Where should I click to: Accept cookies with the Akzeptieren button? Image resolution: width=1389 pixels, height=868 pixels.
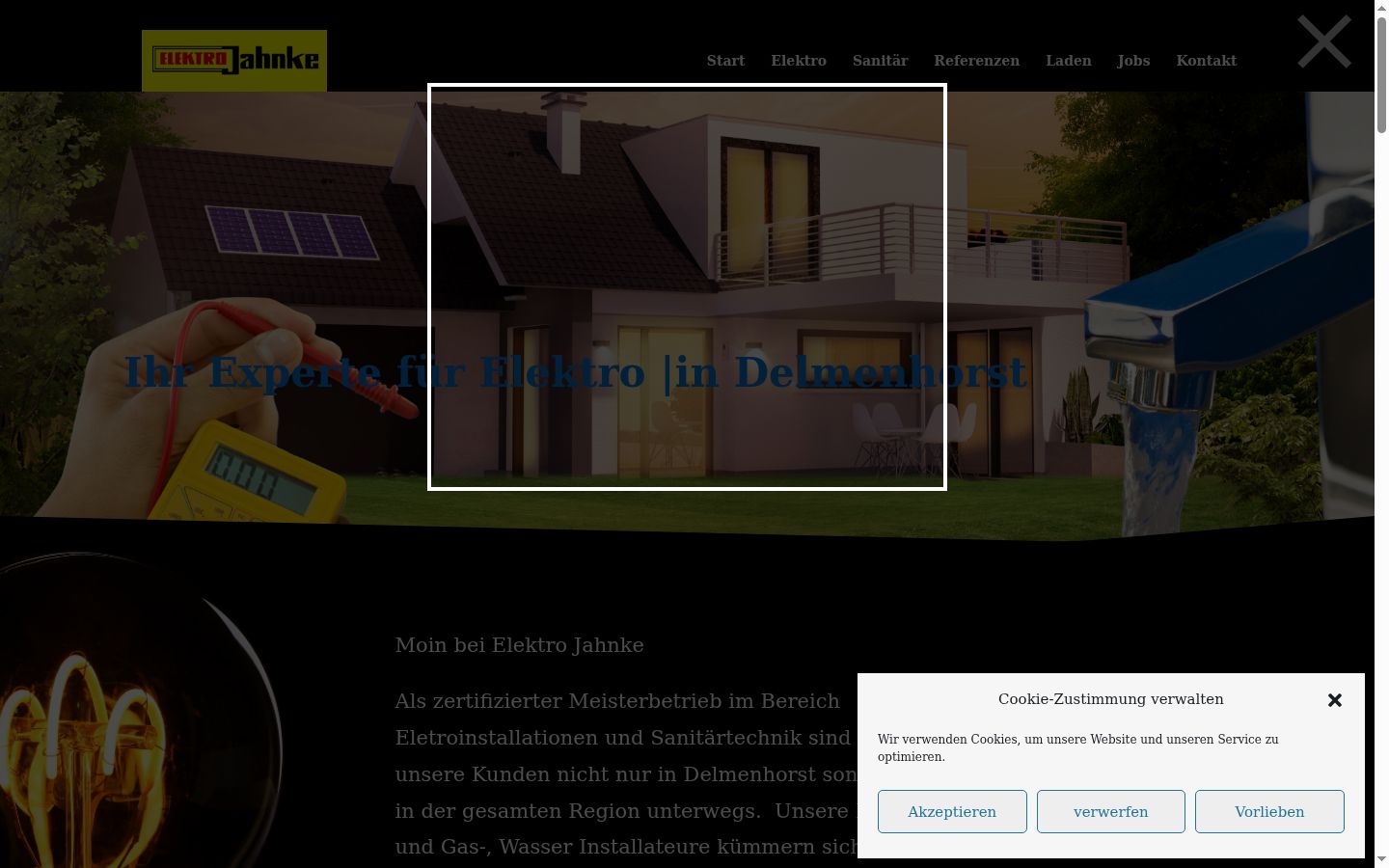pos(952,811)
